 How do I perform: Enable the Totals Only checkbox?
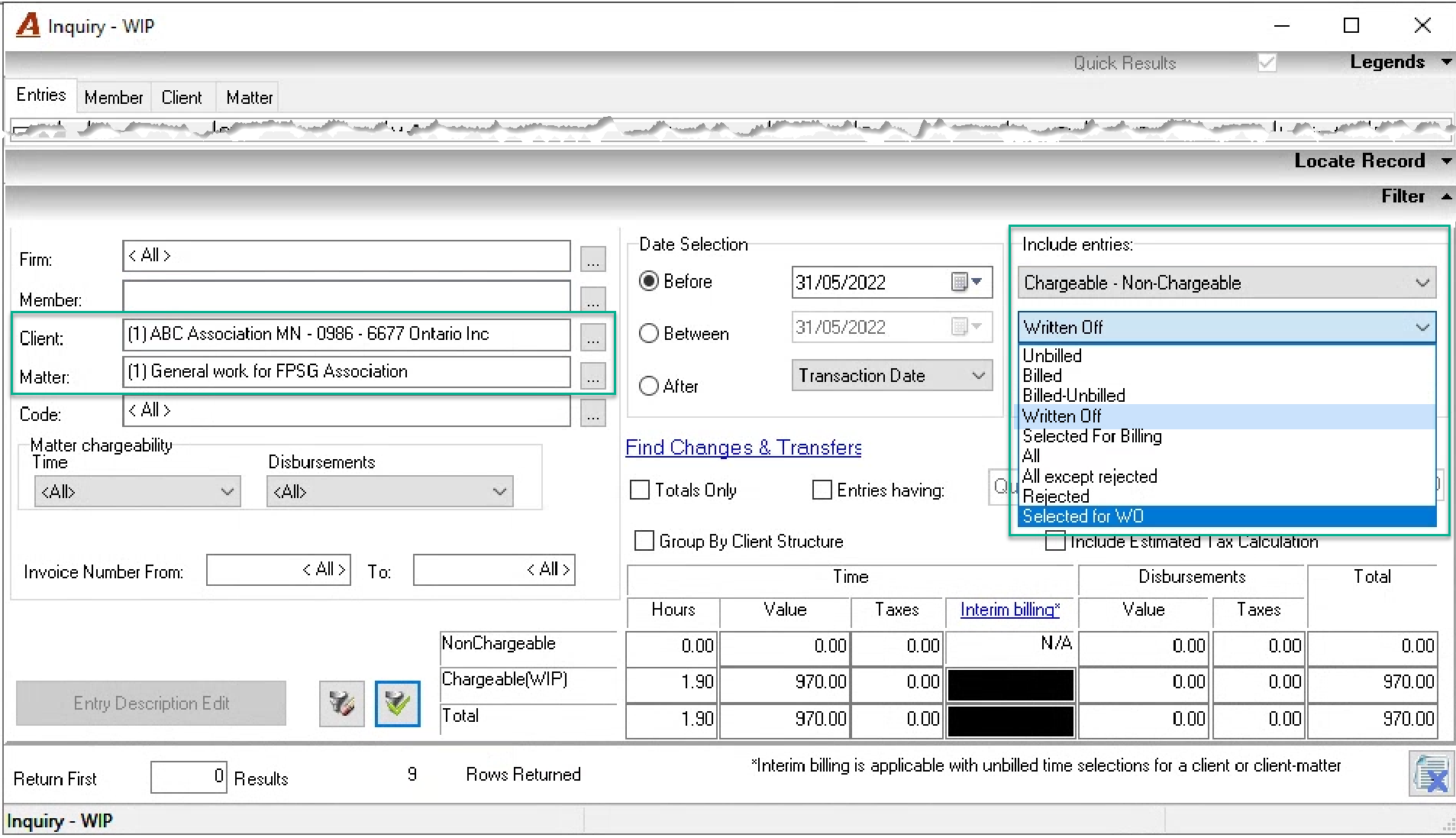click(x=640, y=490)
